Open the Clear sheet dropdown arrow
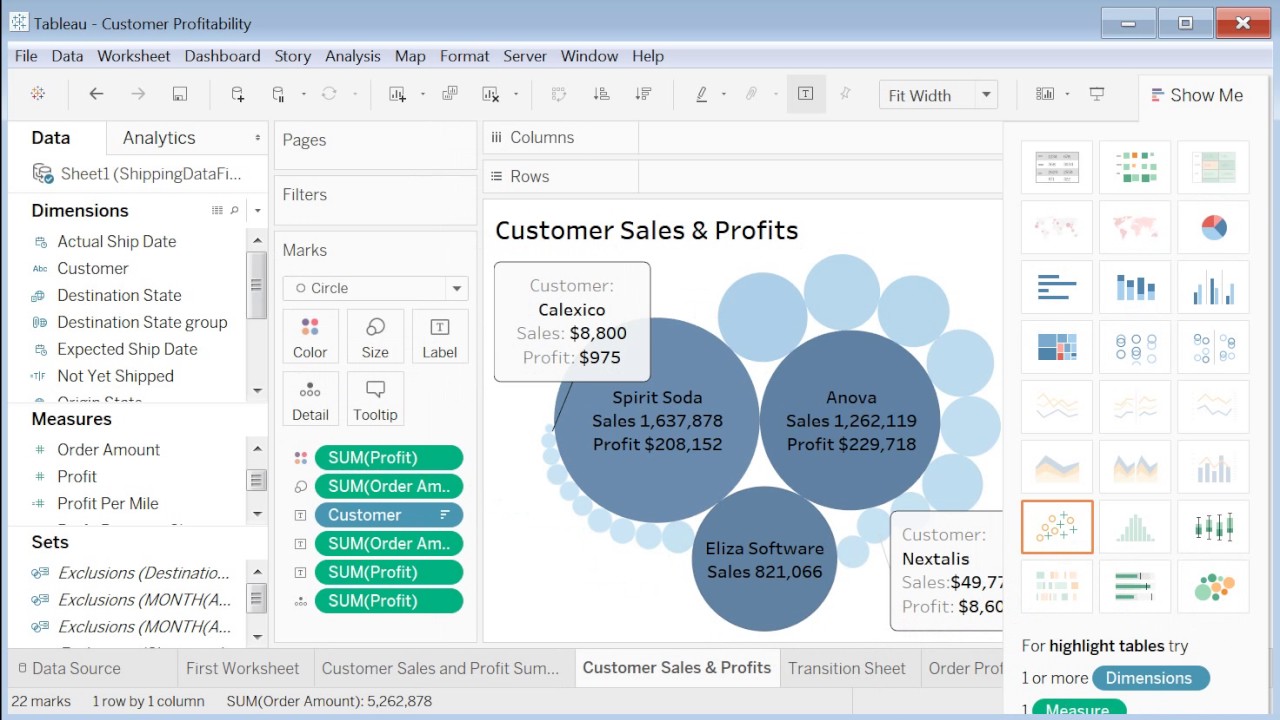Image resolution: width=1280 pixels, height=720 pixels. pos(516,94)
